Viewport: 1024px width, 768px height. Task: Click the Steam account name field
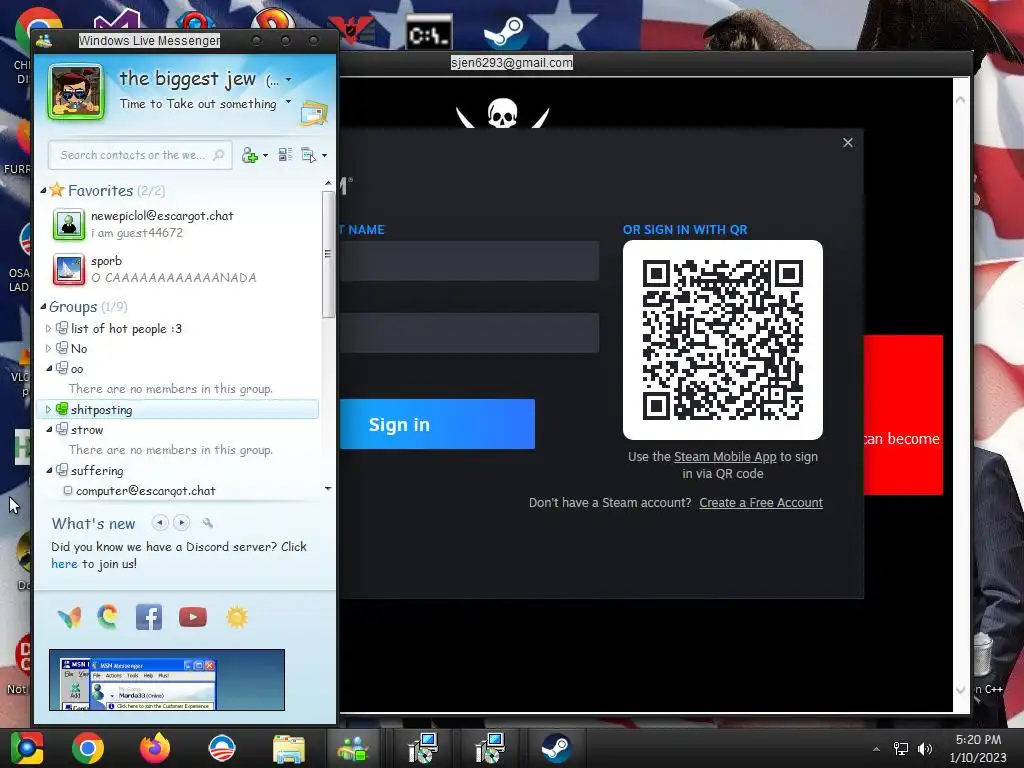pyautogui.click(x=469, y=261)
